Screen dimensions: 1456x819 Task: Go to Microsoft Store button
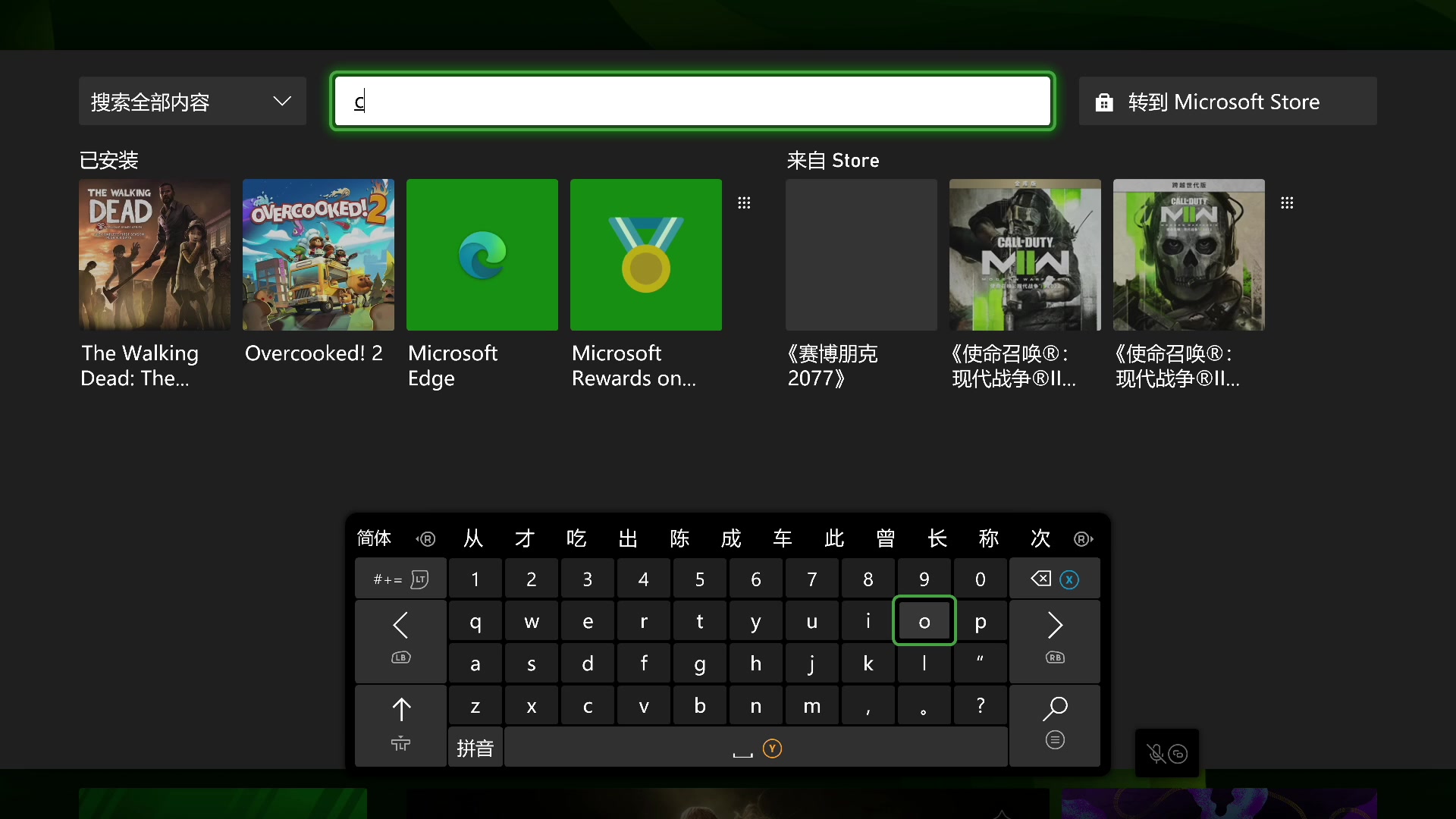[x=1228, y=101]
